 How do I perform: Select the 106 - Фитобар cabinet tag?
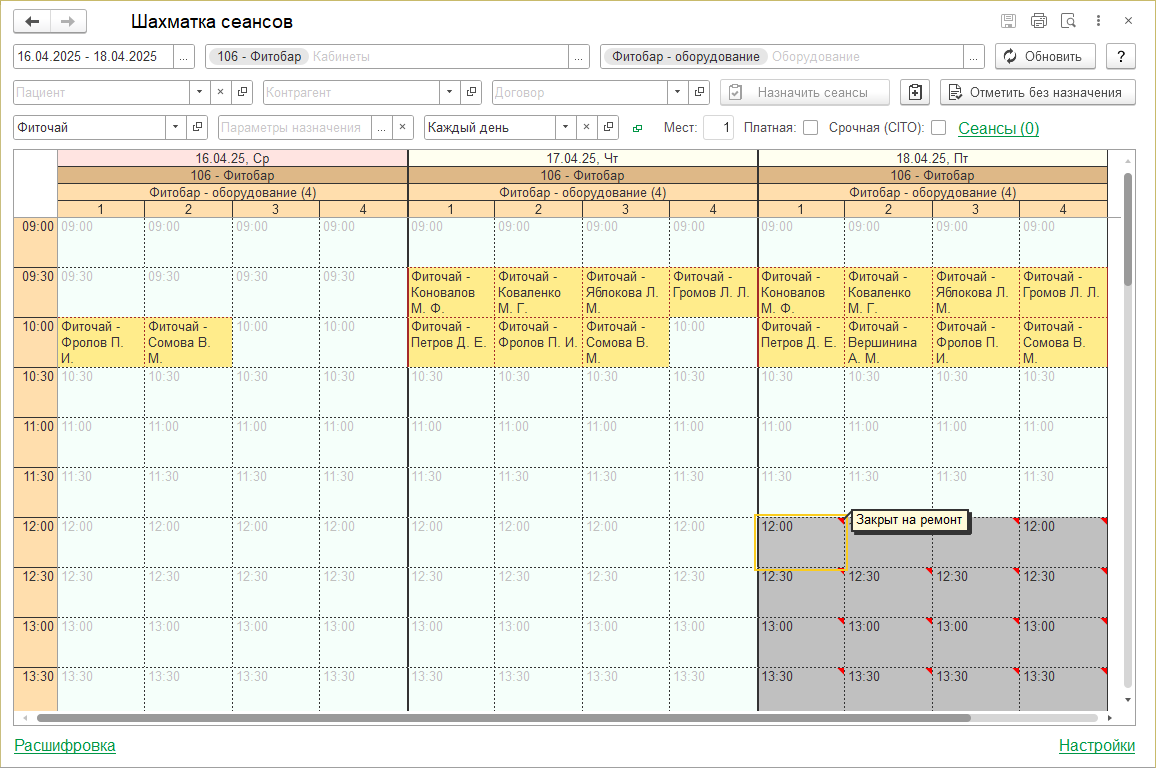pos(259,56)
